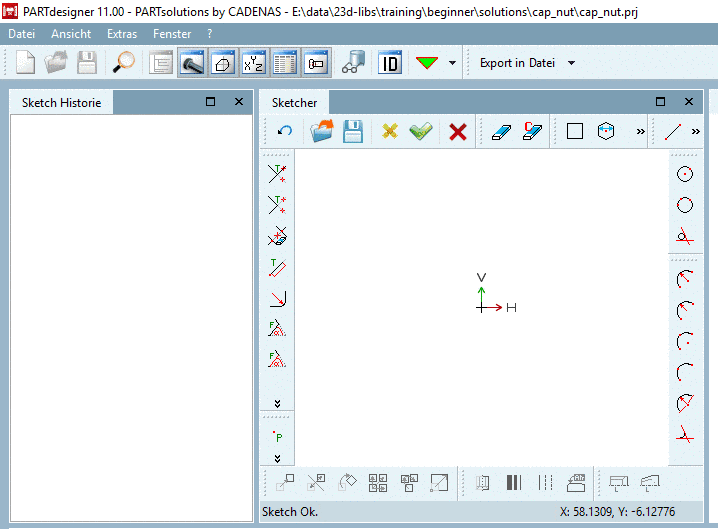Click the fillet corner tool icon

(277, 298)
